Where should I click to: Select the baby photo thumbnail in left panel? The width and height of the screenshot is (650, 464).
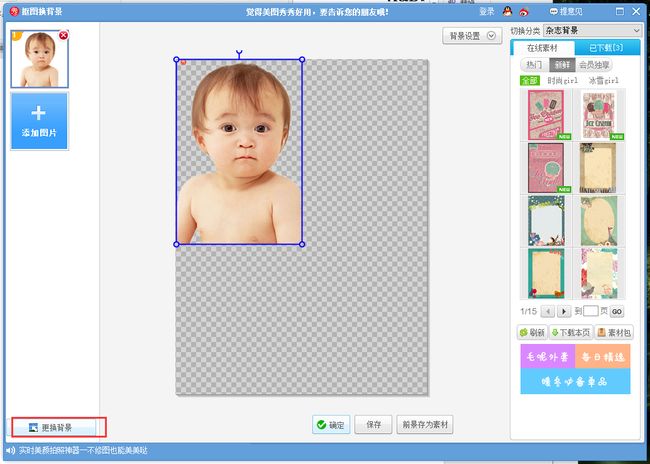[x=39, y=59]
